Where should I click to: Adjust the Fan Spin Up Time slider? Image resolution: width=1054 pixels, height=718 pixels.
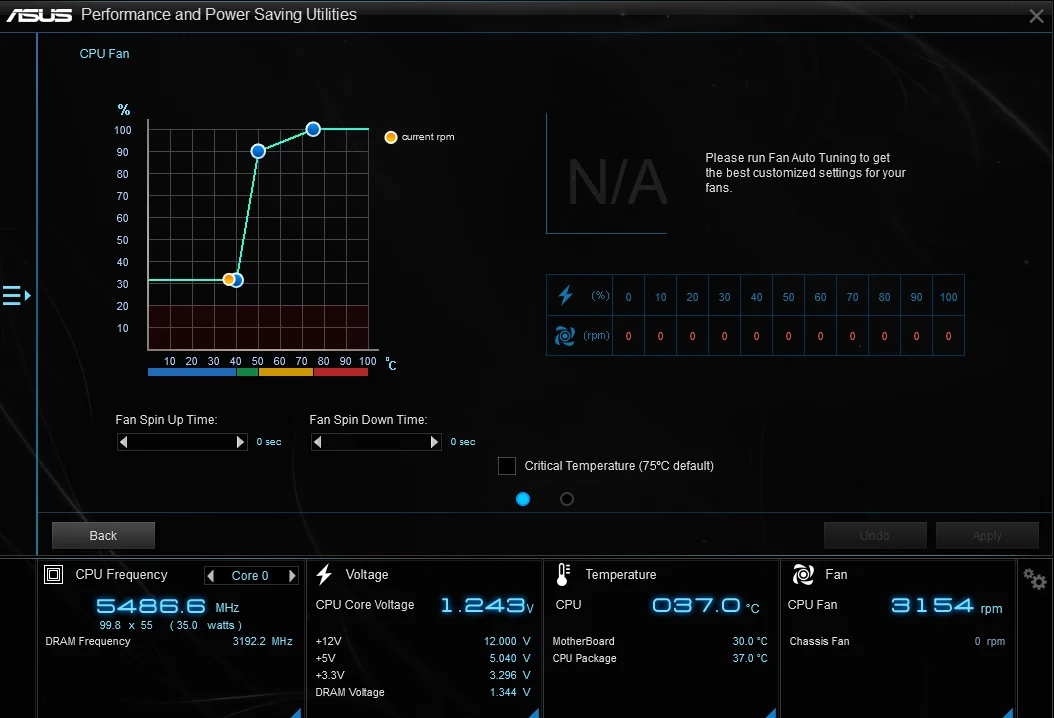point(181,441)
